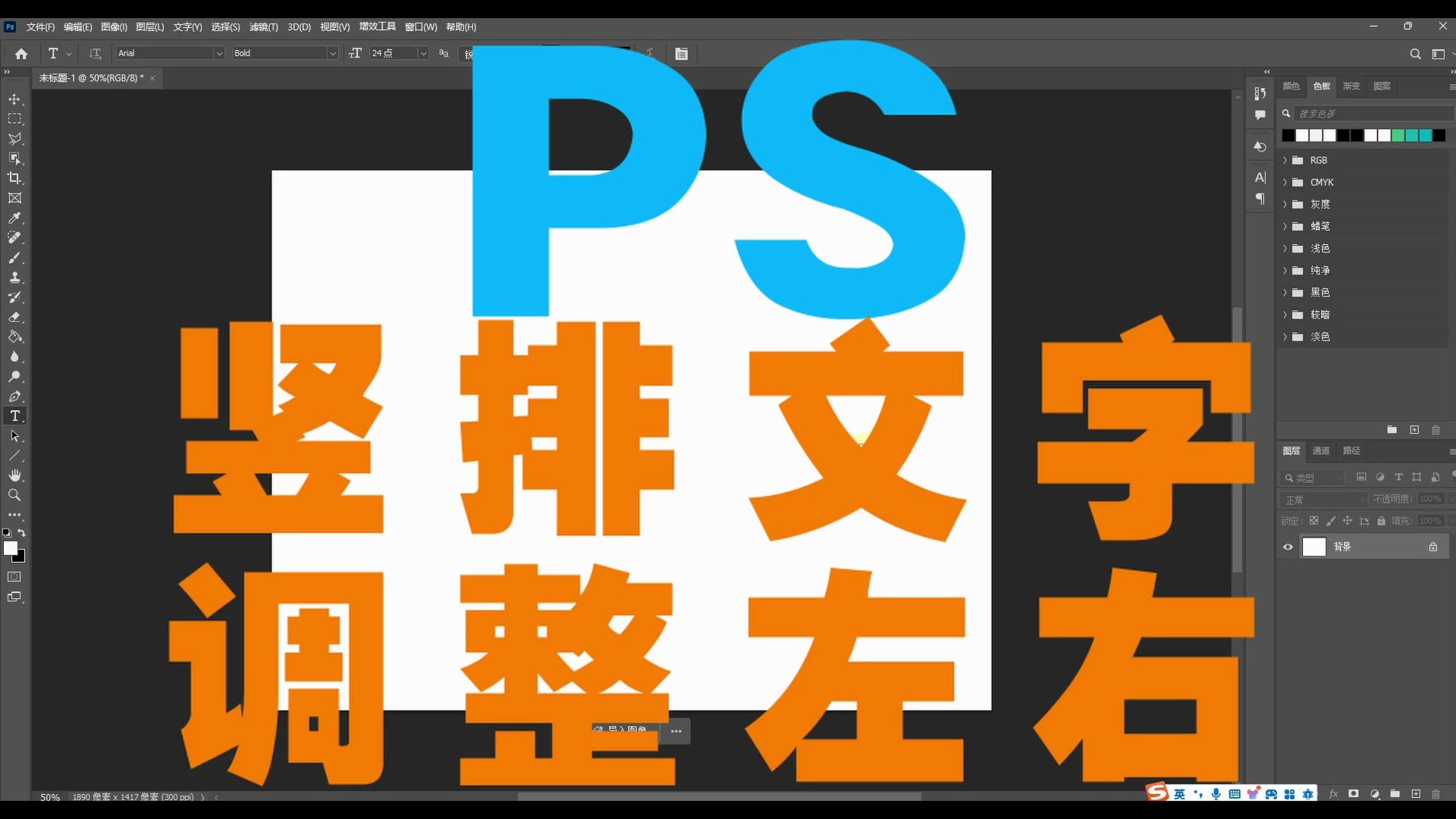Open the Paragraph panel icon

tap(1260, 199)
